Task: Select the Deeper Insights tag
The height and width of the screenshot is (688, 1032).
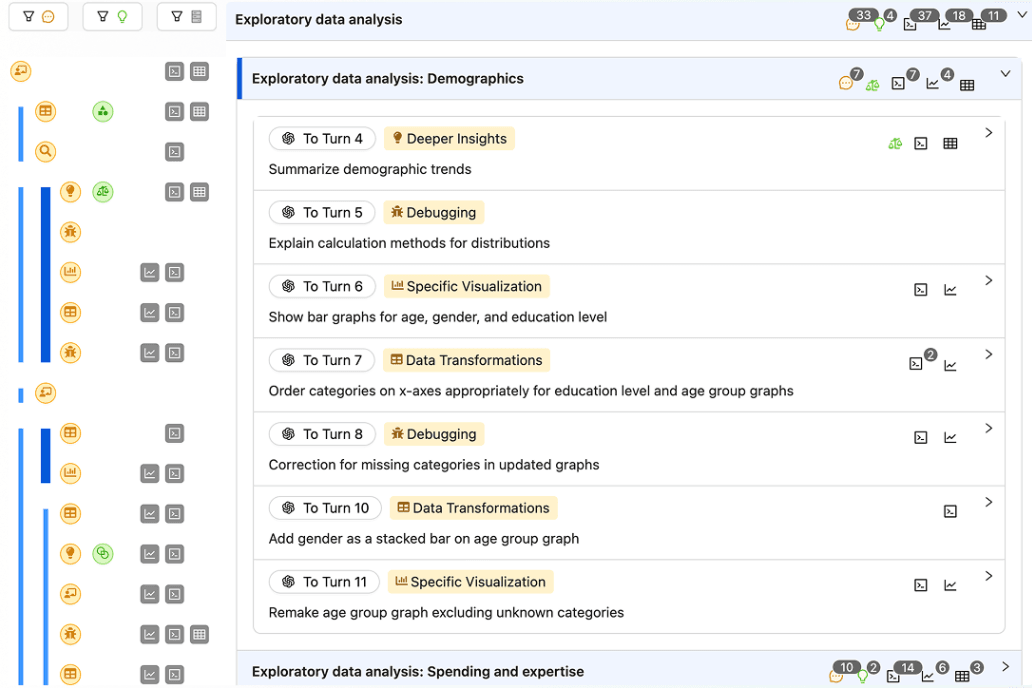Action: [449, 139]
